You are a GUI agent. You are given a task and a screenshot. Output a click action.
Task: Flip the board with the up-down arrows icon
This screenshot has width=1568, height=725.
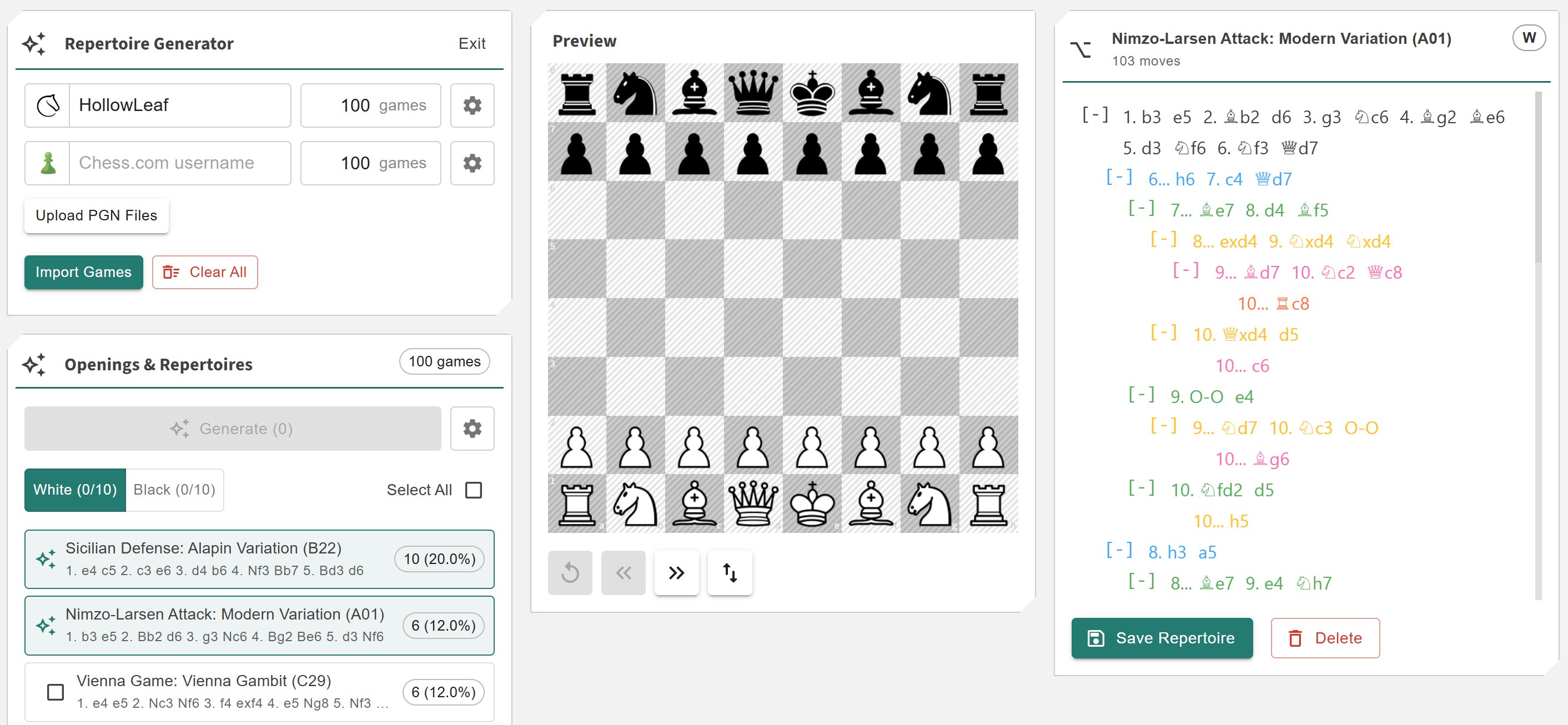click(x=729, y=573)
